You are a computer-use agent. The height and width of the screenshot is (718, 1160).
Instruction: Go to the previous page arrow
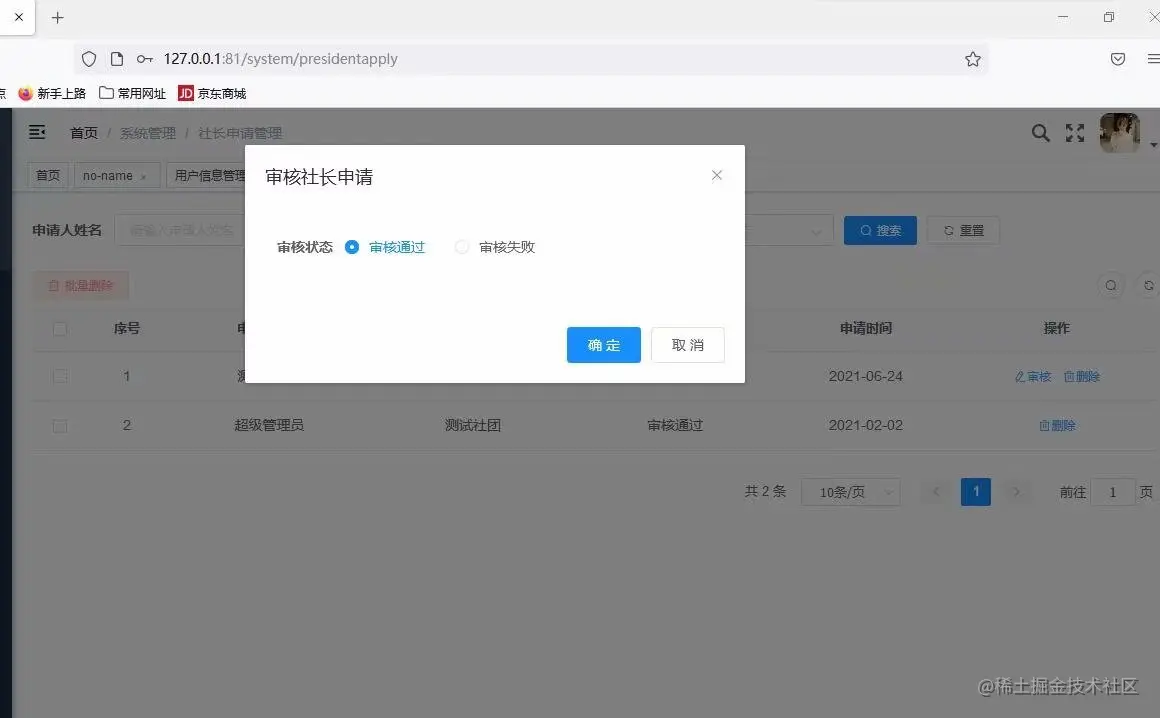tap(936, 492)
